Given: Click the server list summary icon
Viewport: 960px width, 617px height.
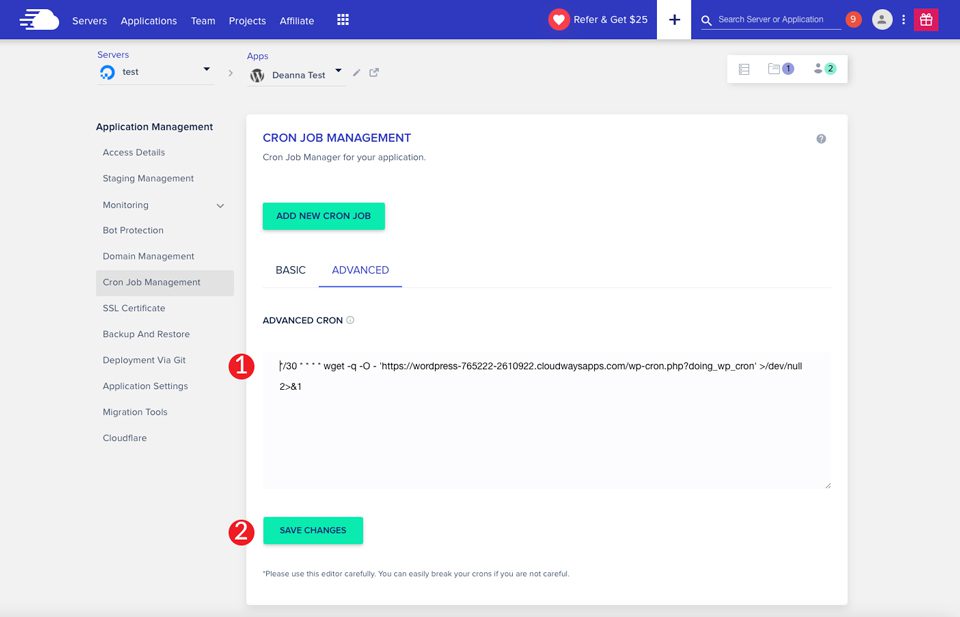Looking at the screenshot, I should (x=742, y=68).
